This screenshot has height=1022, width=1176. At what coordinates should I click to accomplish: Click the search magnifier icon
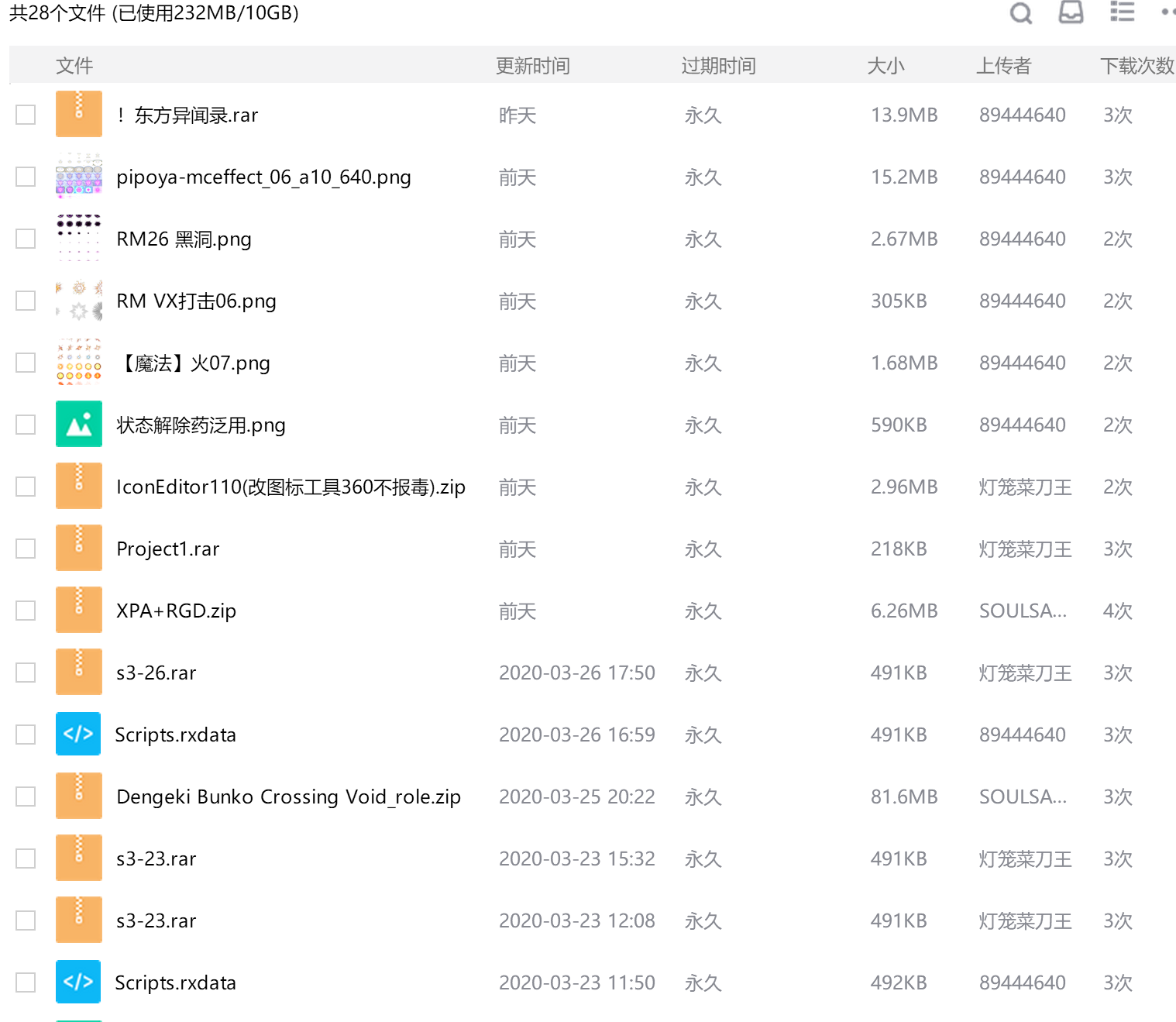tap(1021, 12)
